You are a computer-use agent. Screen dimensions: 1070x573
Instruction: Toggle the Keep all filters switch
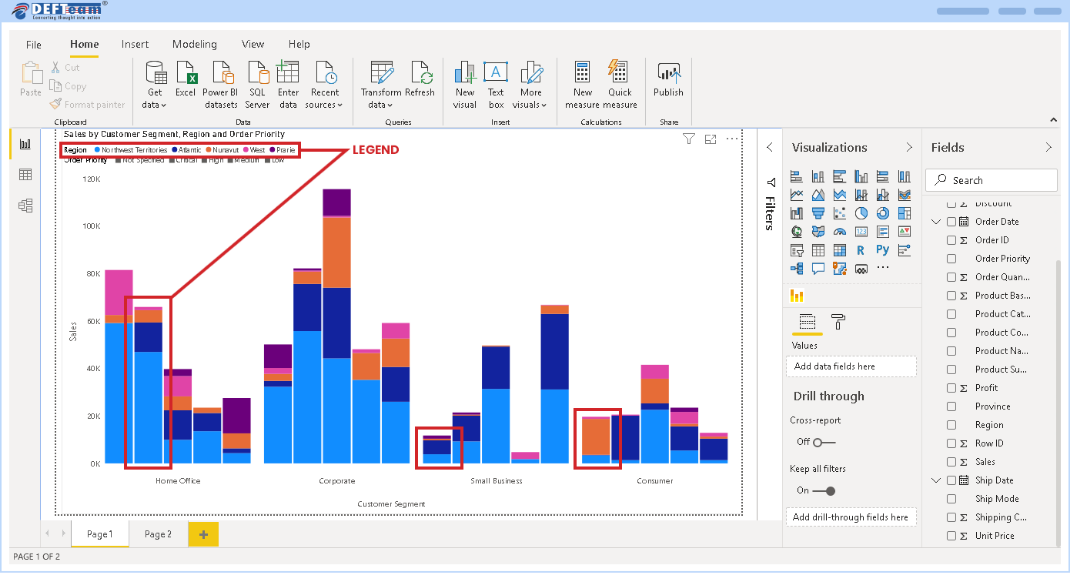point(823,491)
